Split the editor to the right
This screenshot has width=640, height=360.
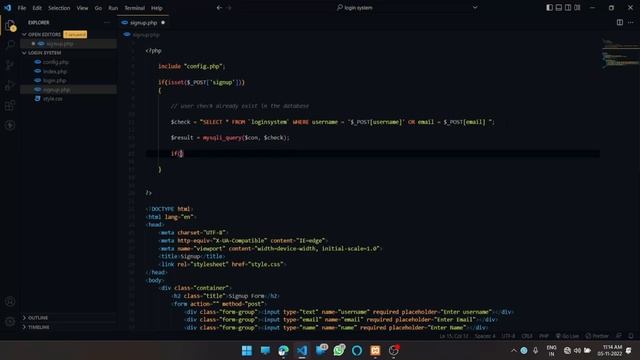(620, 22)
